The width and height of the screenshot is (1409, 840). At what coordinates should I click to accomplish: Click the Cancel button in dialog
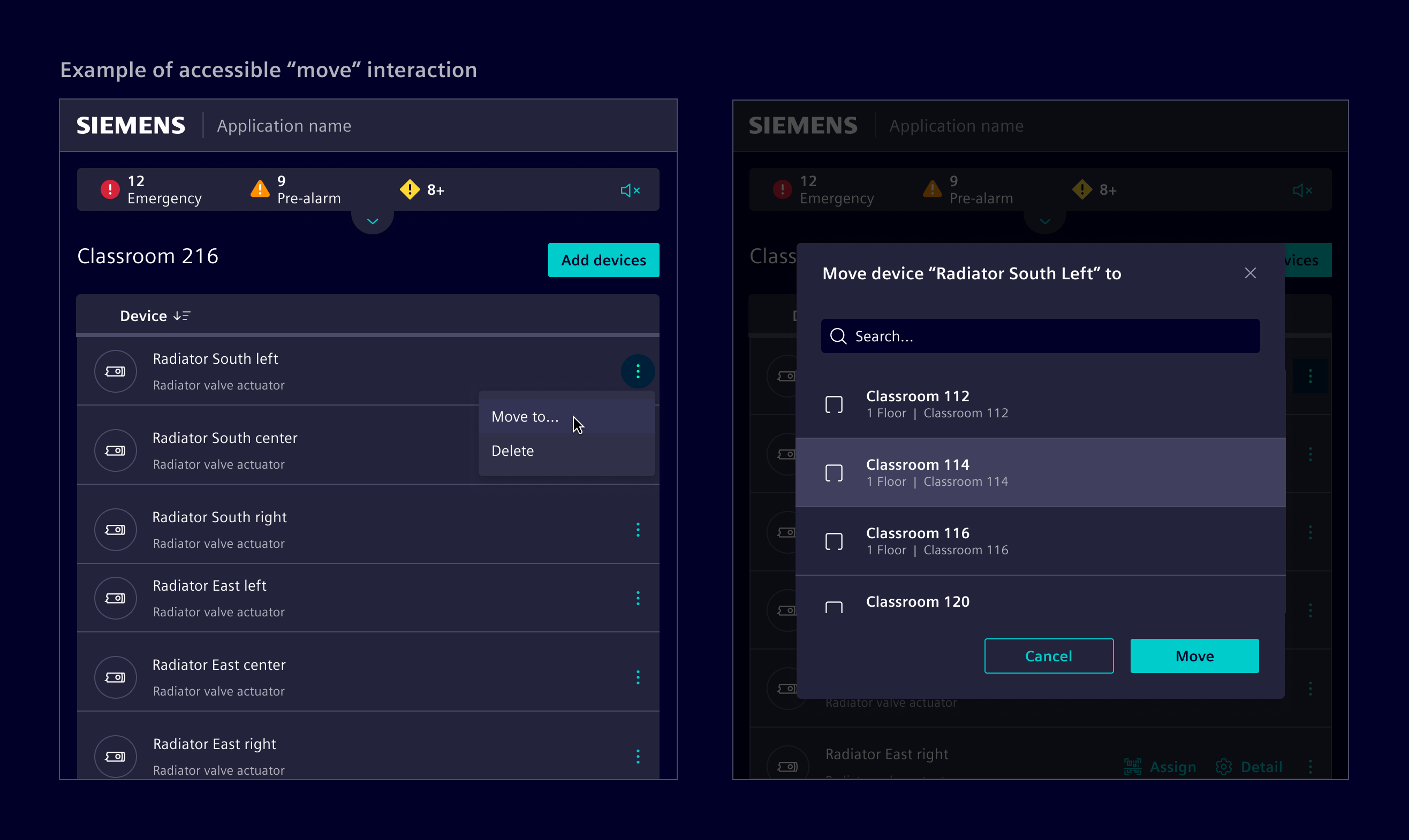click(1048, 656)
